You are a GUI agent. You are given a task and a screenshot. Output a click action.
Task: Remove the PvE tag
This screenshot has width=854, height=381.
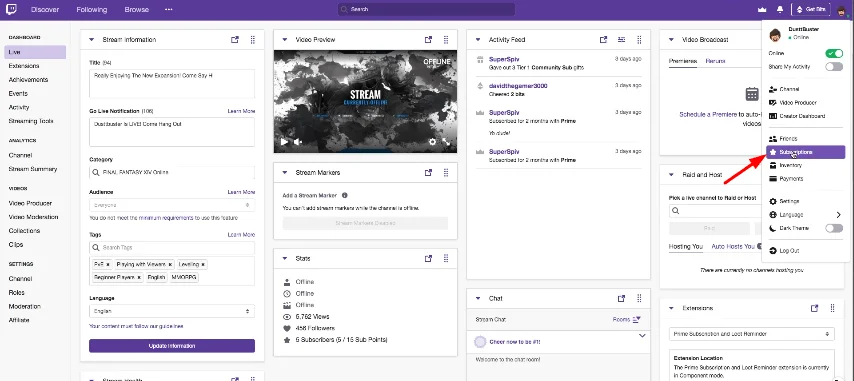[108, 265]
